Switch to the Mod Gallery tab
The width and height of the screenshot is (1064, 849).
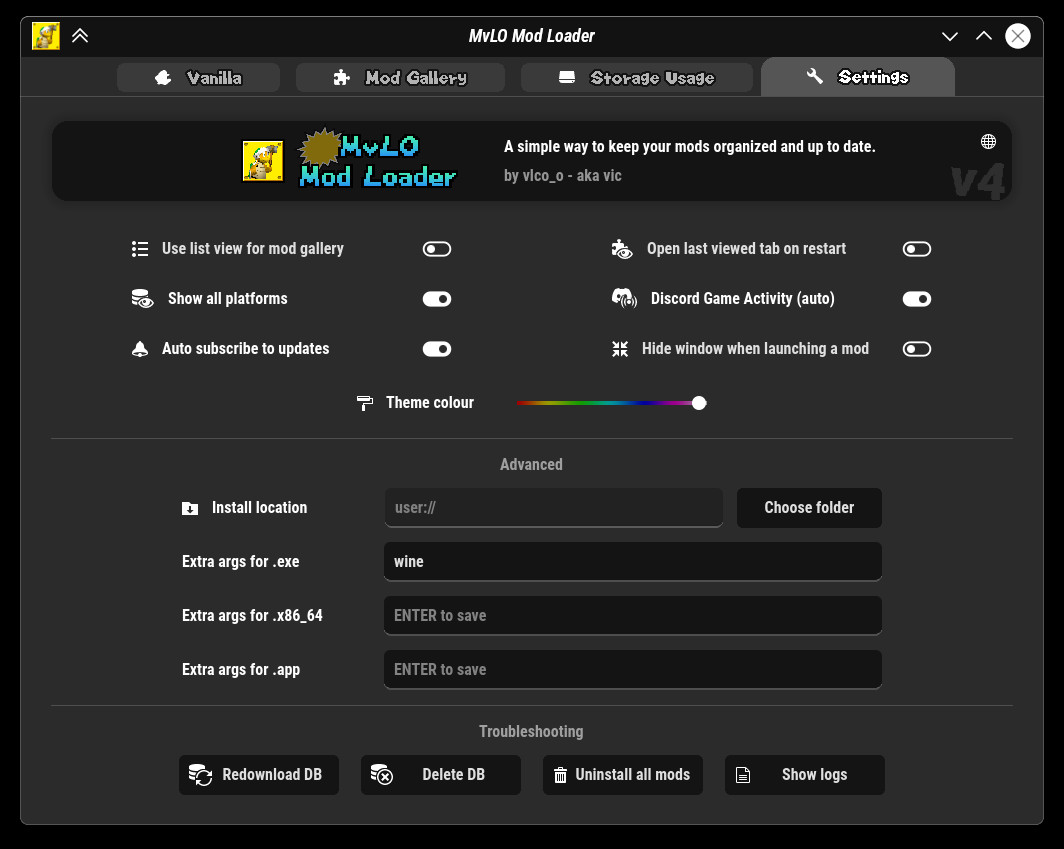pos(400,77)
